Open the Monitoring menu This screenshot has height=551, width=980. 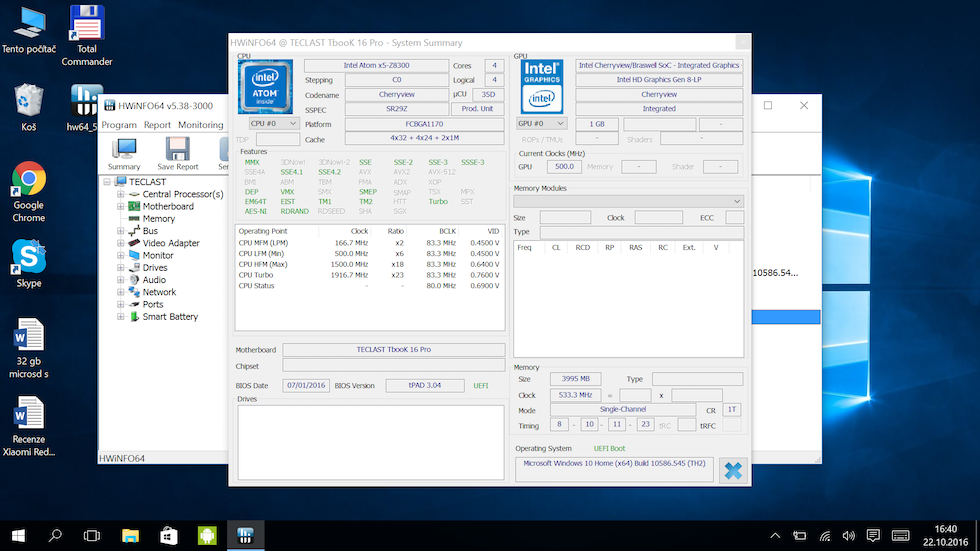point(200,125)
